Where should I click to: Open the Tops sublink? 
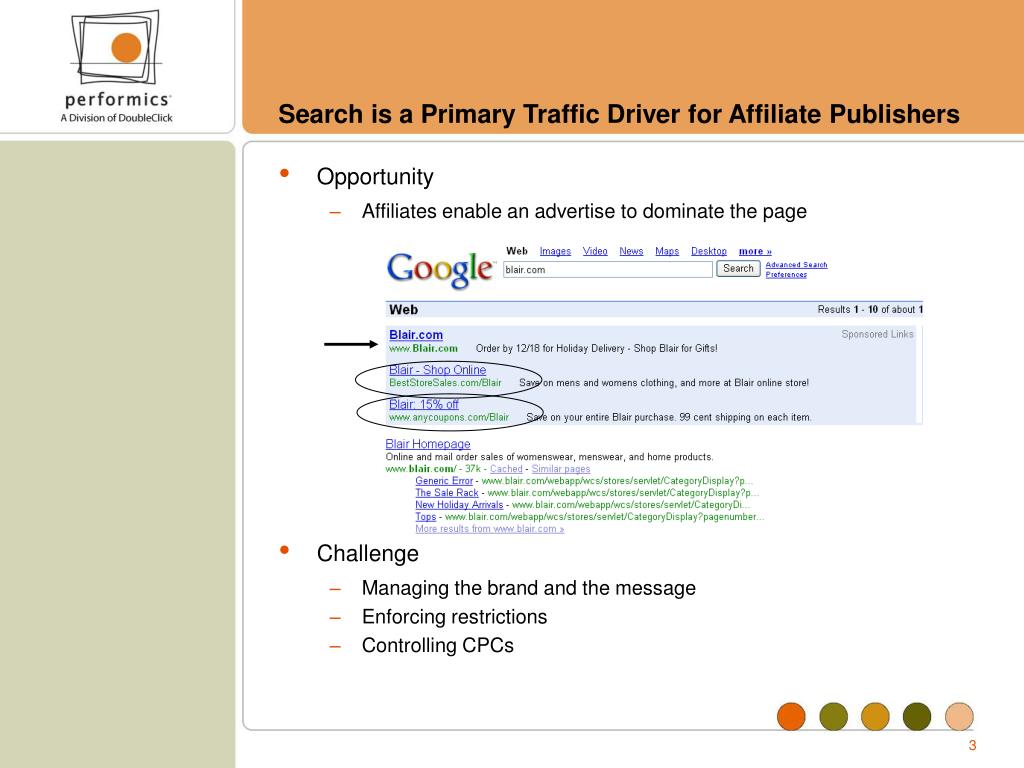[x=426, y=517]
